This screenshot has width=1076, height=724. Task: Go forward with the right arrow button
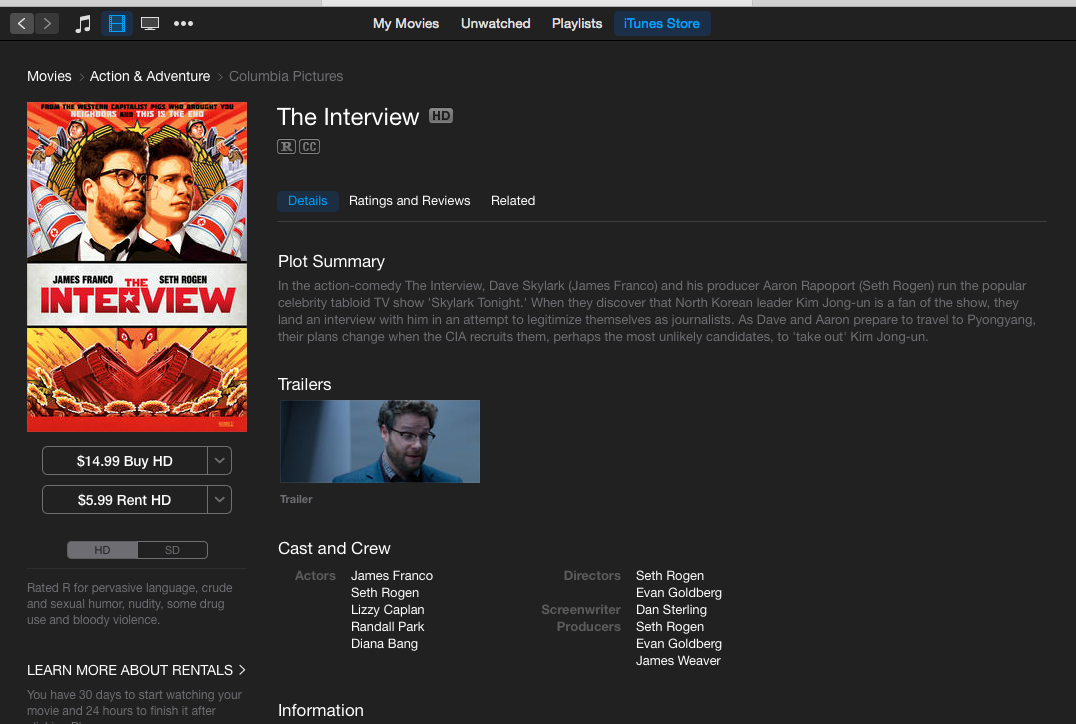click(x=47, y=23)
